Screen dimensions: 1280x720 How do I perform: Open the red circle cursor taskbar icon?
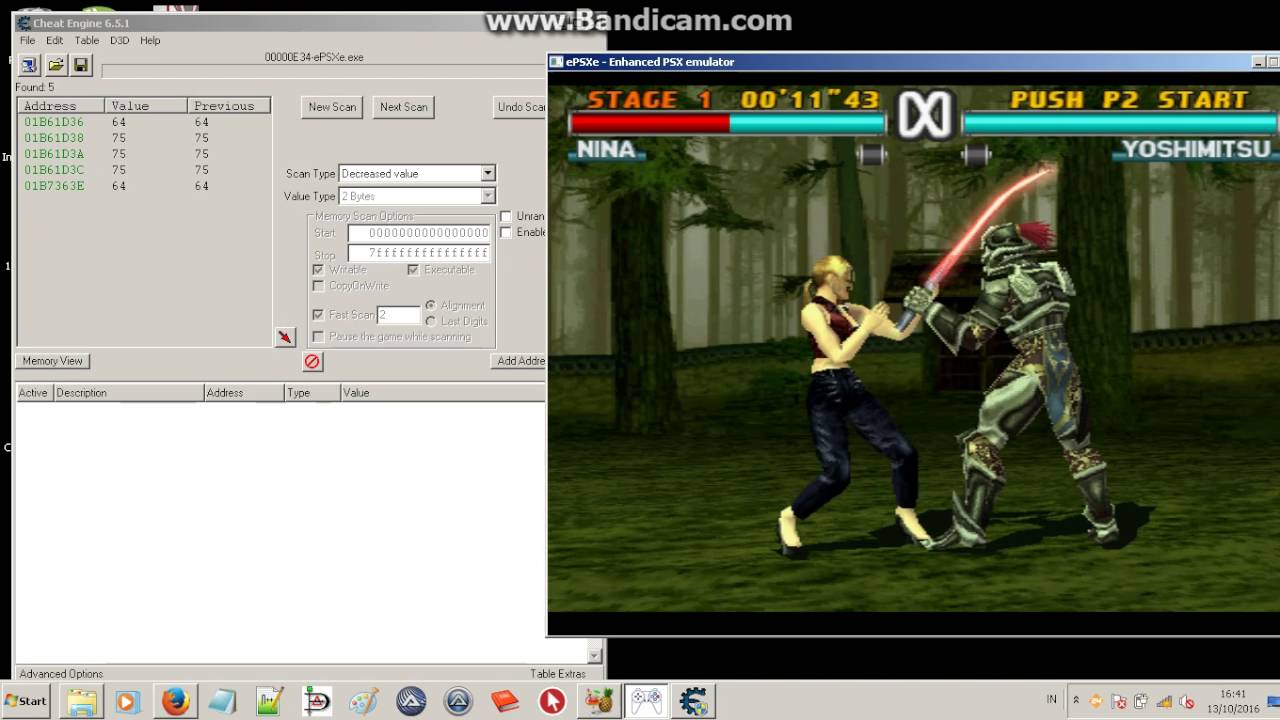(552, 701)
